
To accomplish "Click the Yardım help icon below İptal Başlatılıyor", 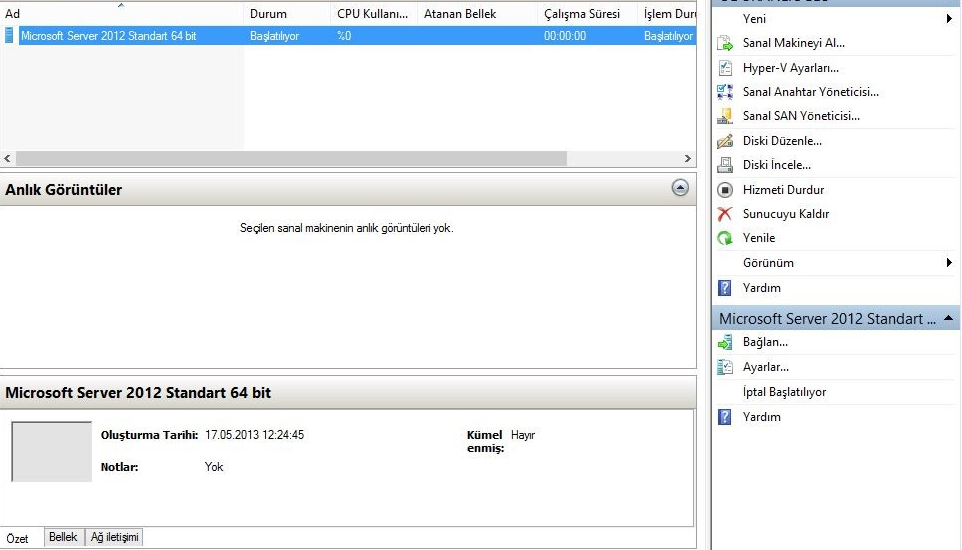I will click(725, 417).
